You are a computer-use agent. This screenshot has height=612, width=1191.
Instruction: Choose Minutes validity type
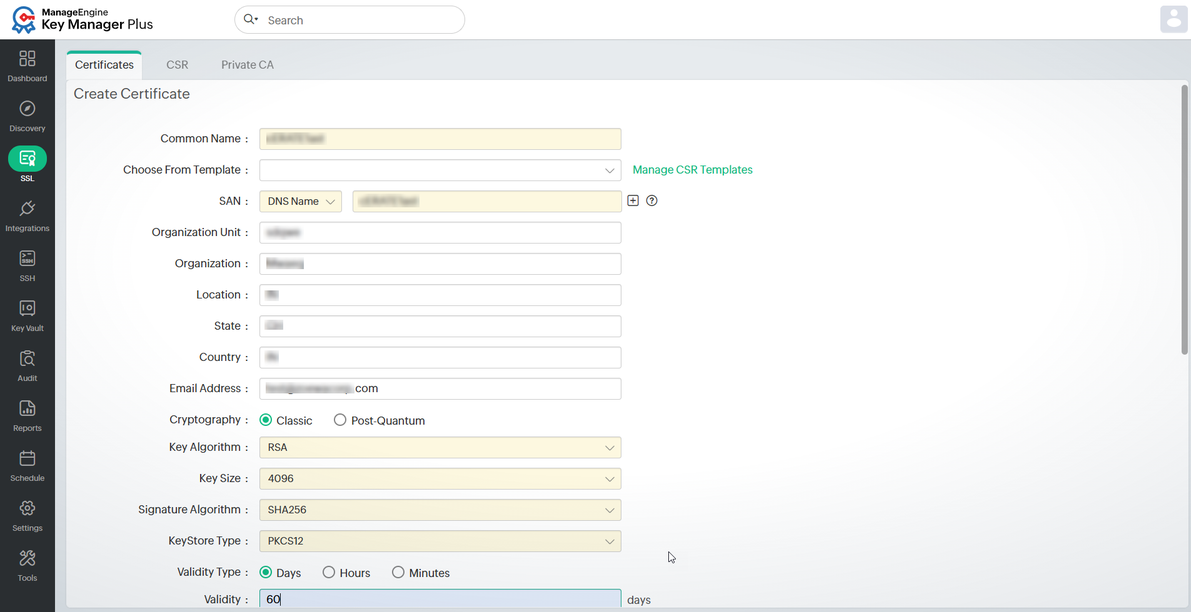[x=398, y=573]
